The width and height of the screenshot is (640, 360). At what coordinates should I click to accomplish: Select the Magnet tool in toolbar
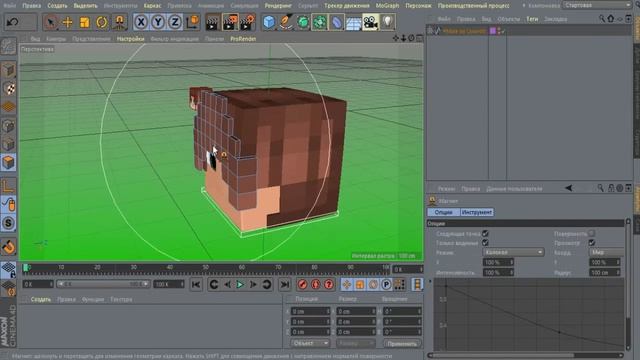pos(119,22)
